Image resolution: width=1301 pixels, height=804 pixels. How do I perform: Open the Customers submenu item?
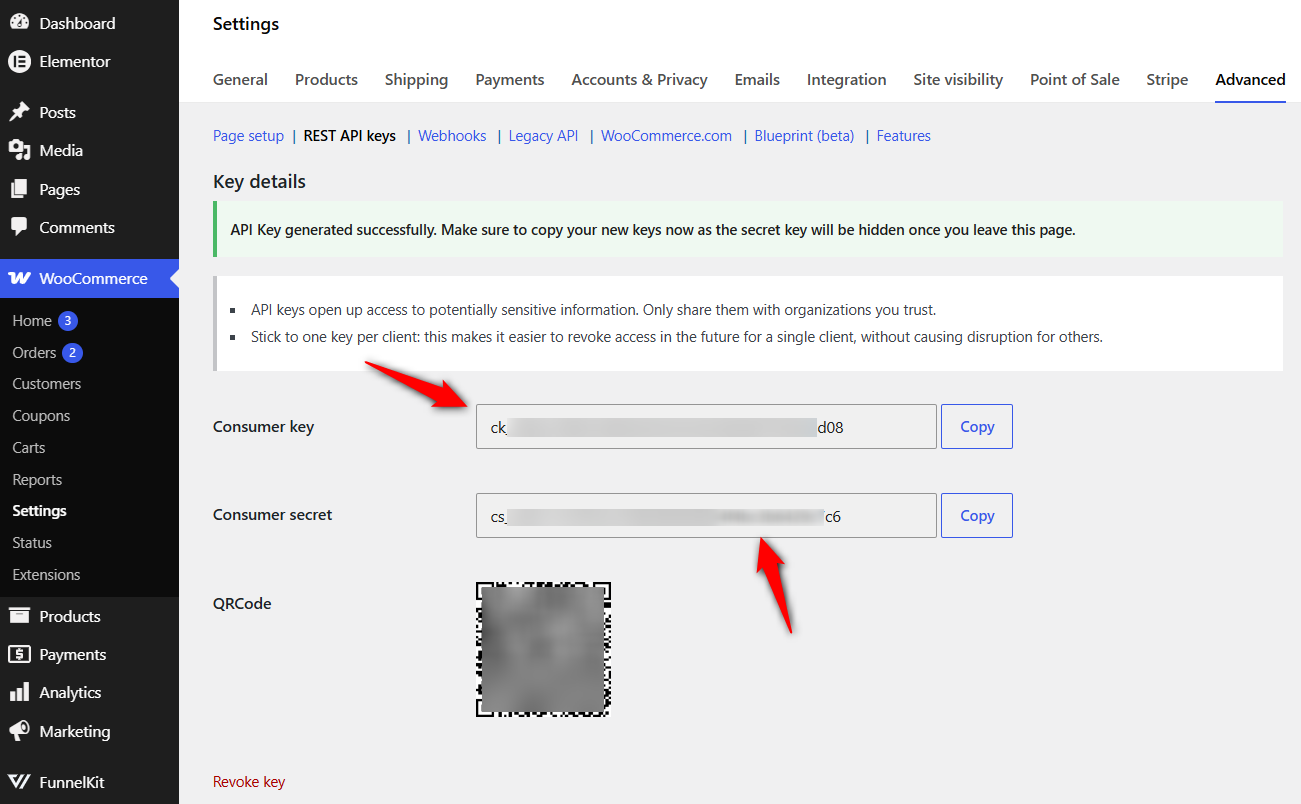tap(47, 384)
